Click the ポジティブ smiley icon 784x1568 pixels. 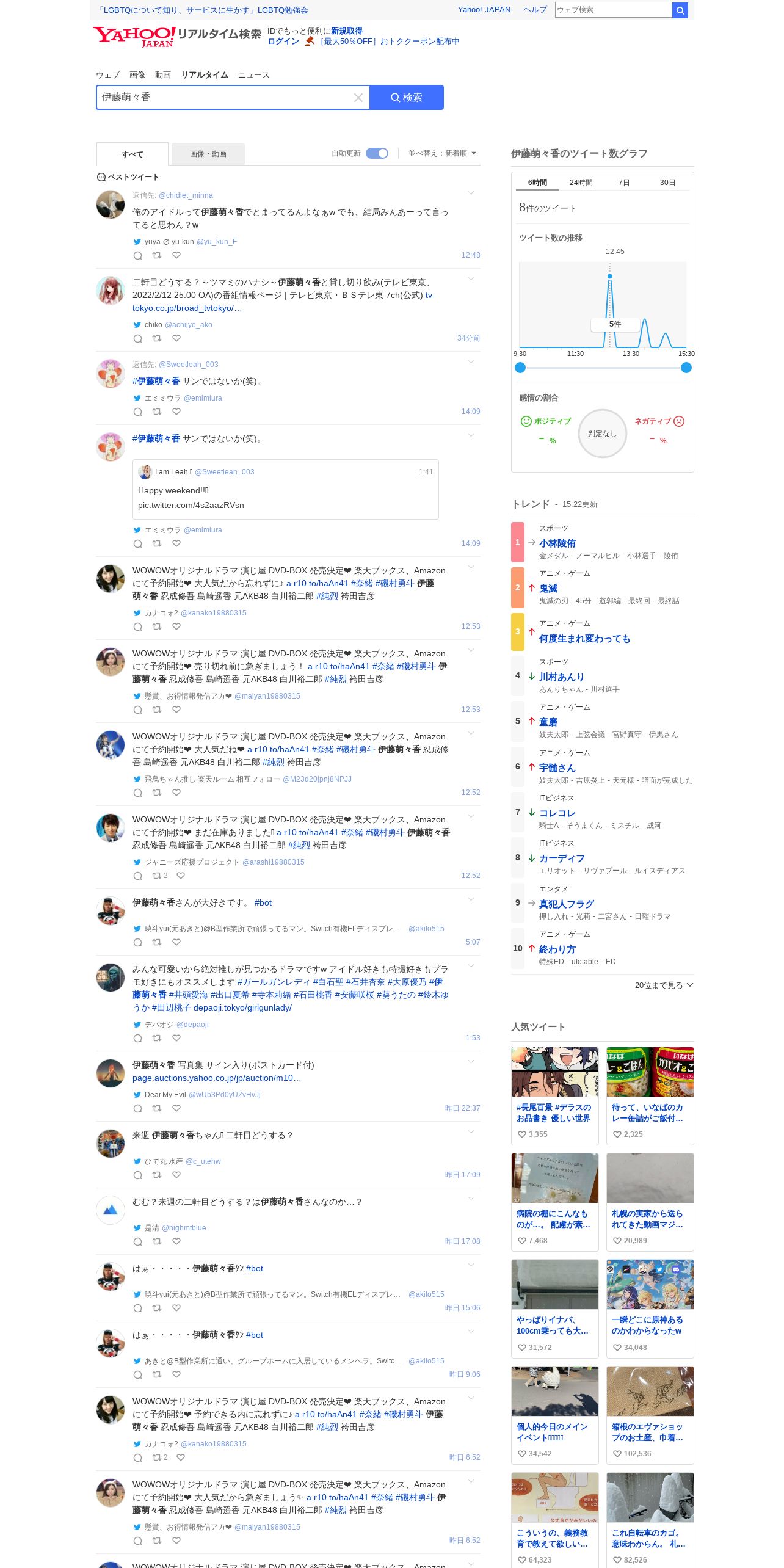coord(526,421)
